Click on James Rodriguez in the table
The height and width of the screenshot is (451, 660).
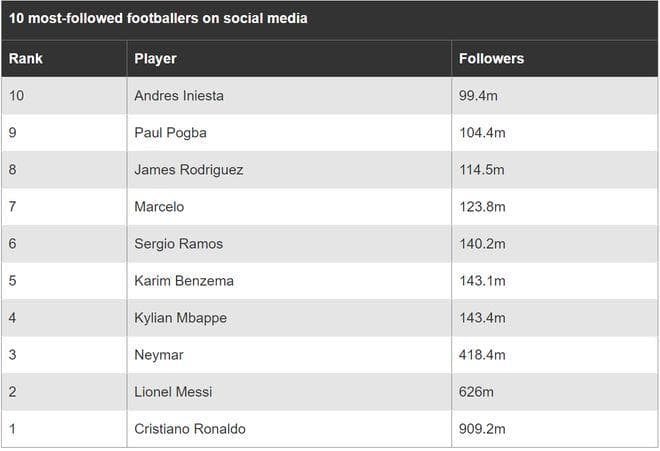point(189,170)
